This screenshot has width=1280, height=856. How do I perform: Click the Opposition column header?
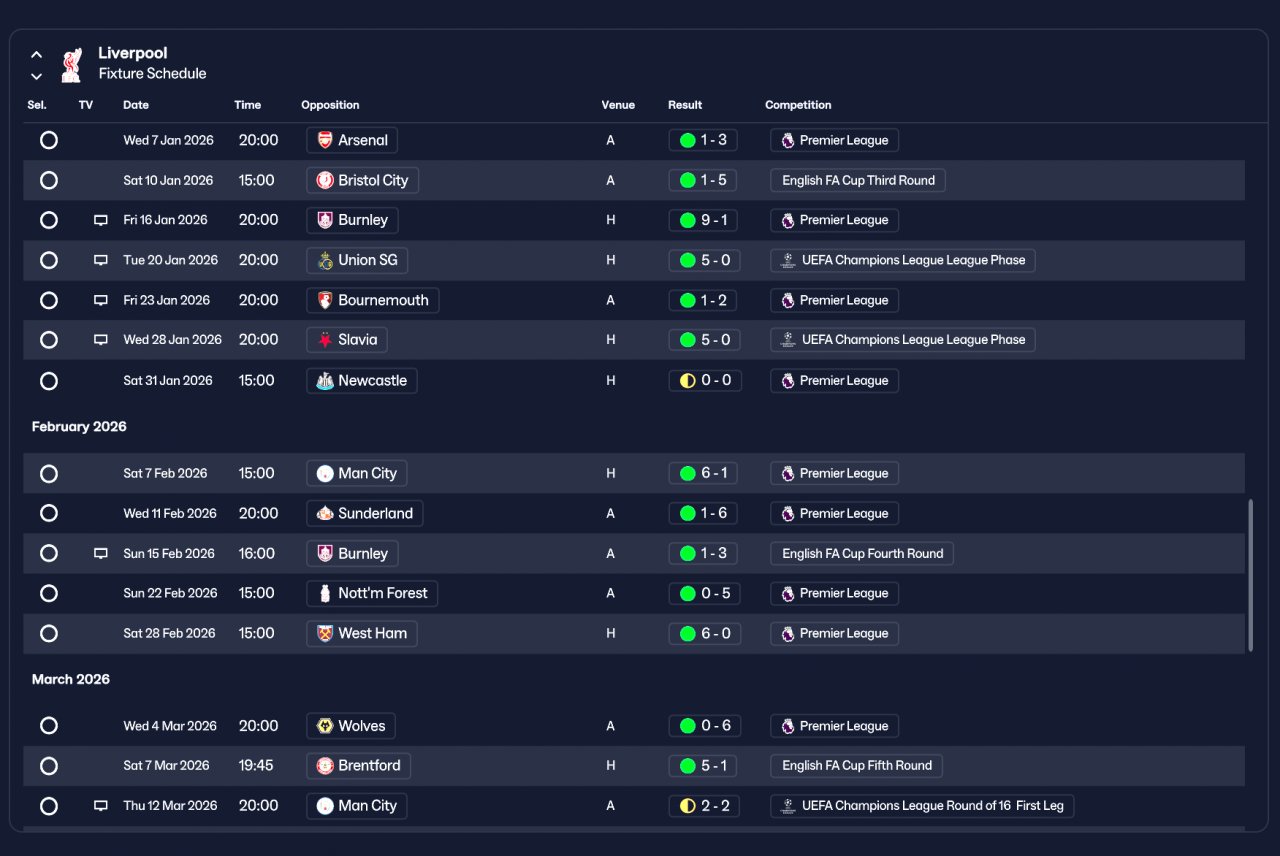(330, 105)
